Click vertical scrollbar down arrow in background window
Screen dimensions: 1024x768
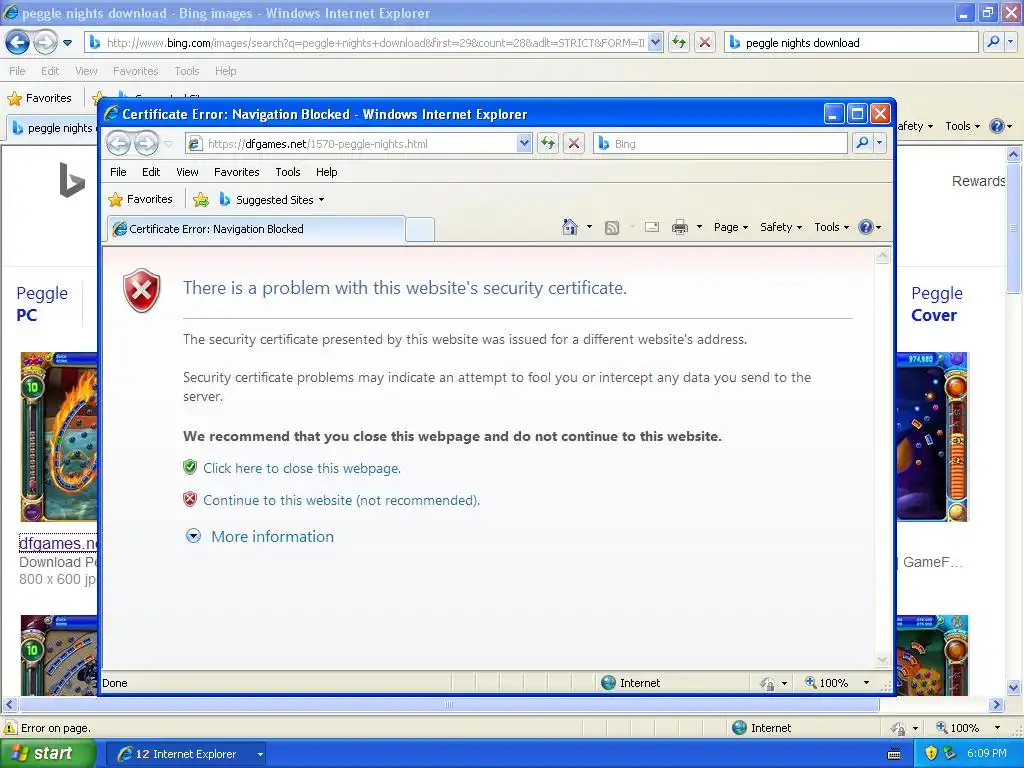point(1014,687)
